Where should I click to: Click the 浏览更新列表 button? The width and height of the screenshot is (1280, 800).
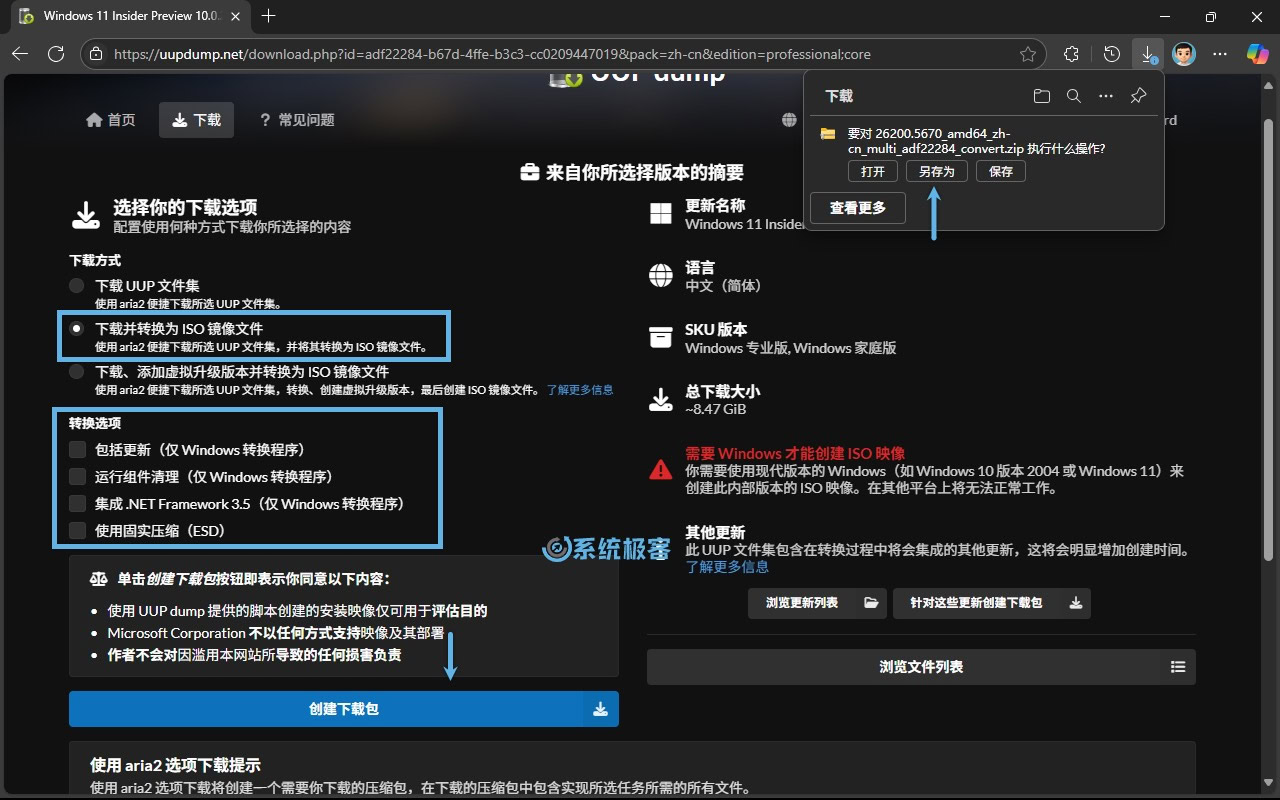[817, 603]
